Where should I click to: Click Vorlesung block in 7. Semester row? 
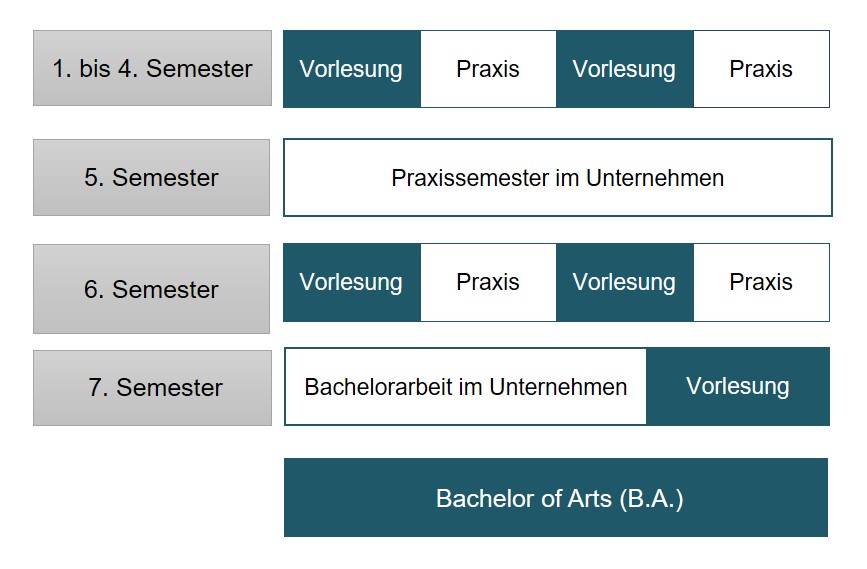click(x=738, y=387)
